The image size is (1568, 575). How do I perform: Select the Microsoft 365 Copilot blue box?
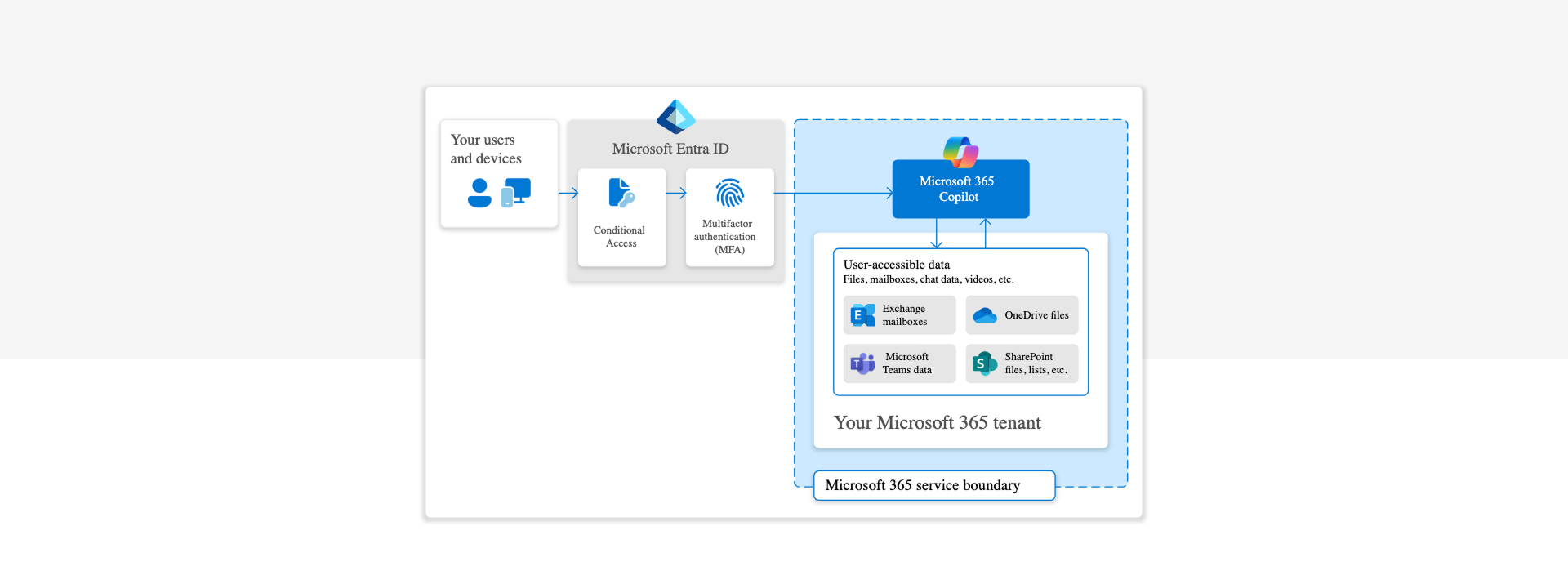tap(960, 189)
